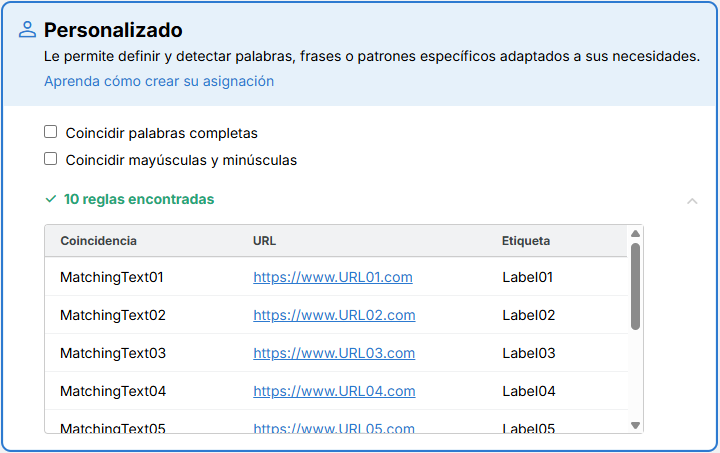The height and width of the screenshot is (453, 720).
Task: Click the Personalizado heading
Action: 113,30
